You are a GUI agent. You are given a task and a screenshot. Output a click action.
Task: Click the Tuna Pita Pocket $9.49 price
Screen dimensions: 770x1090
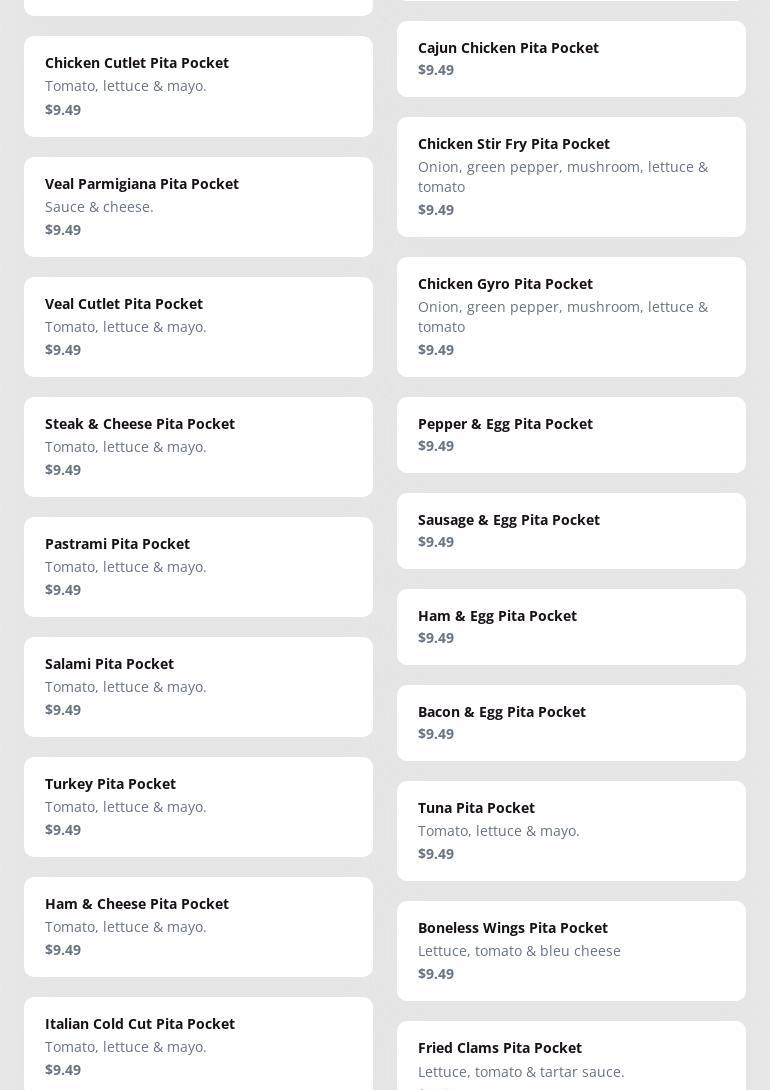click(x=436, y=854)
